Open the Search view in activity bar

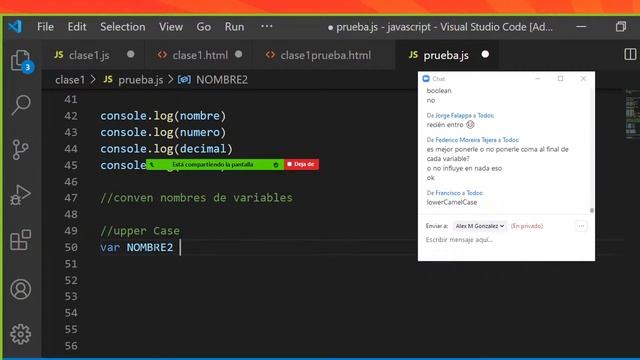click(21, 105)
